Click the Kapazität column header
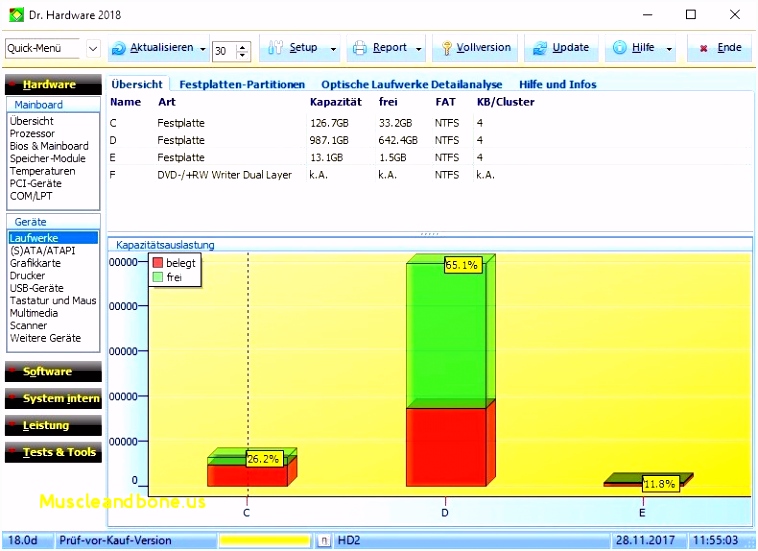Viewport: 758px width, 551px height. pyautogui.click(x=335, y=102)
